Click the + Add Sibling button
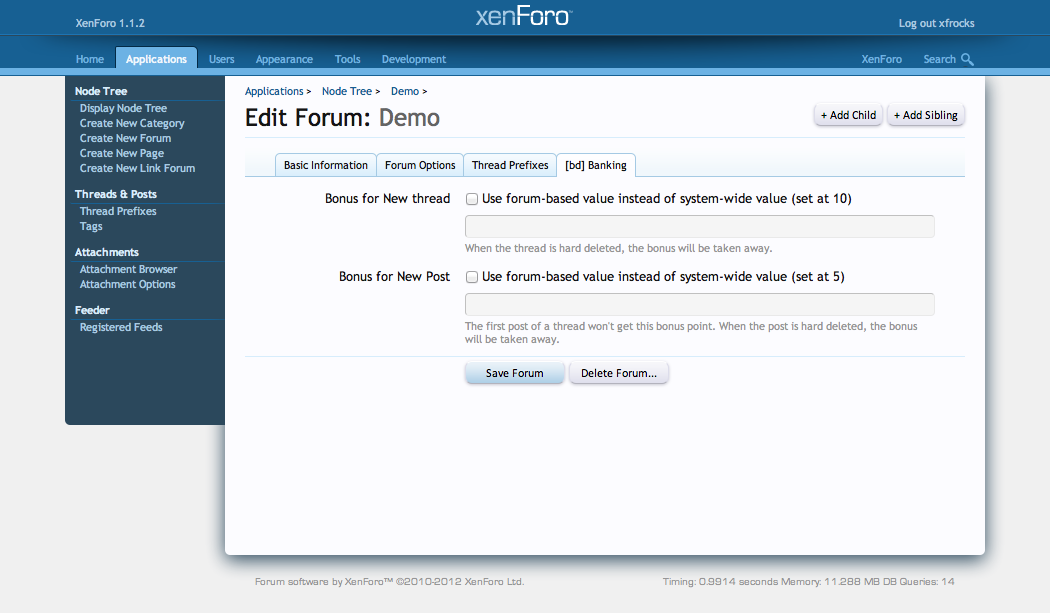 tap(925, 115)
